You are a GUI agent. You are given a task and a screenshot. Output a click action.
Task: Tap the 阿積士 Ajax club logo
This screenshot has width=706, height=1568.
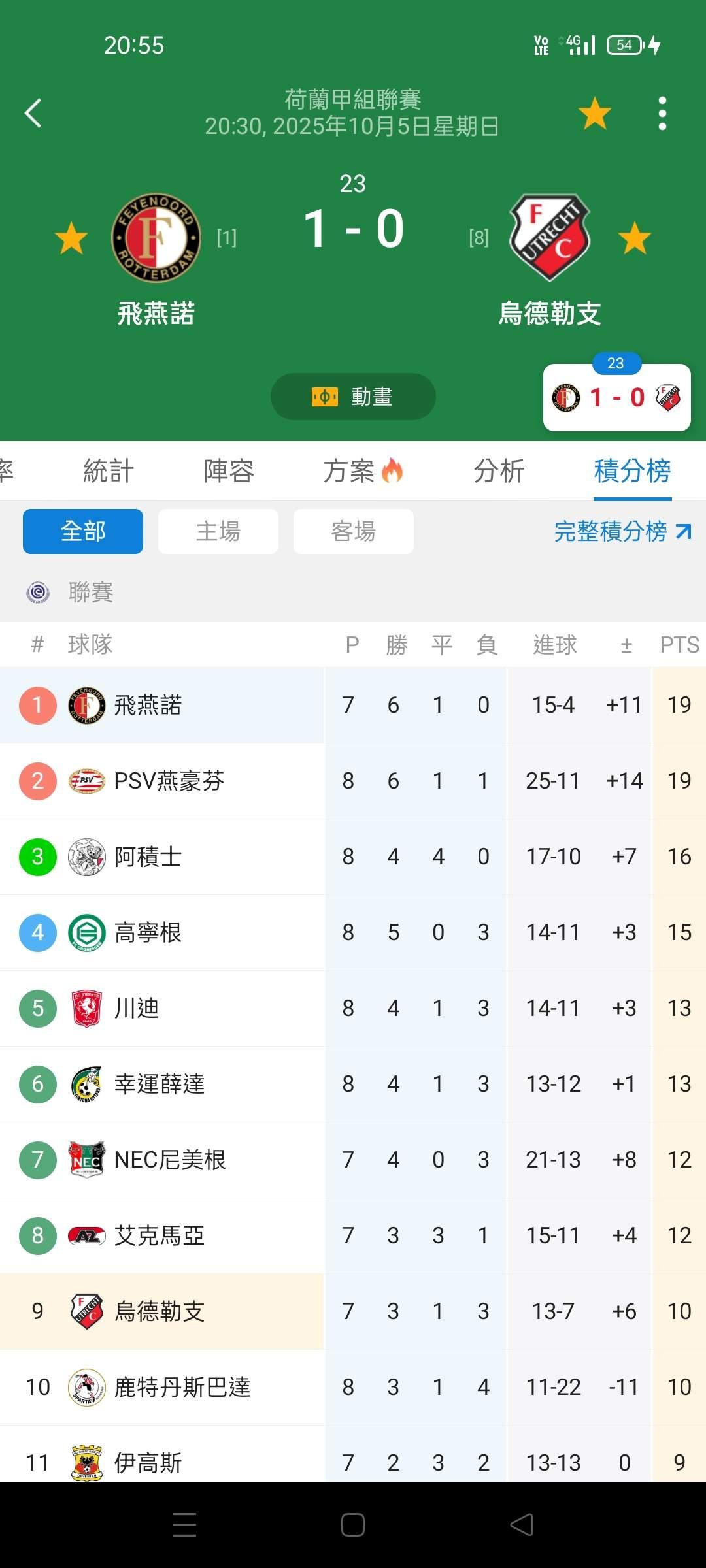[x=87, y=857]
